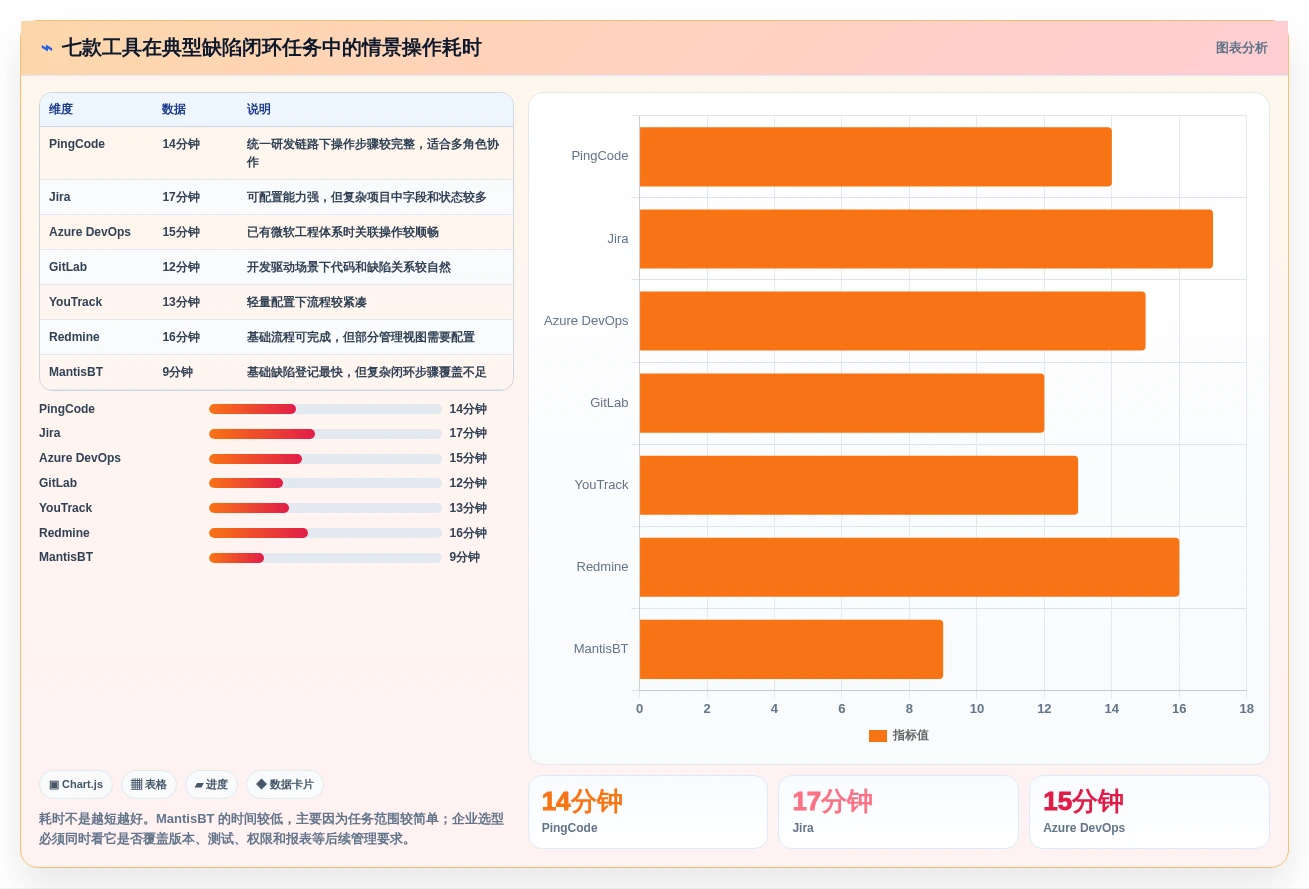Click the Azure DevOps table row name

pyautogui.click(x=90, y=232)
